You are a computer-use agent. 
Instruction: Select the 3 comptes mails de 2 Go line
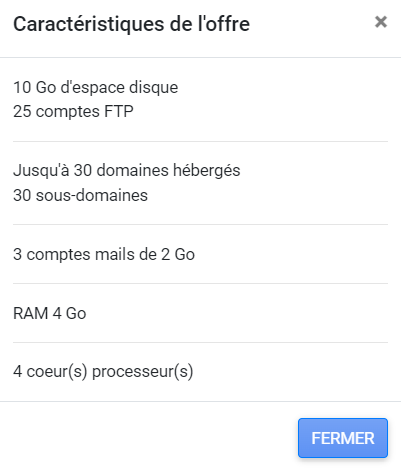(x=104, y=254)
